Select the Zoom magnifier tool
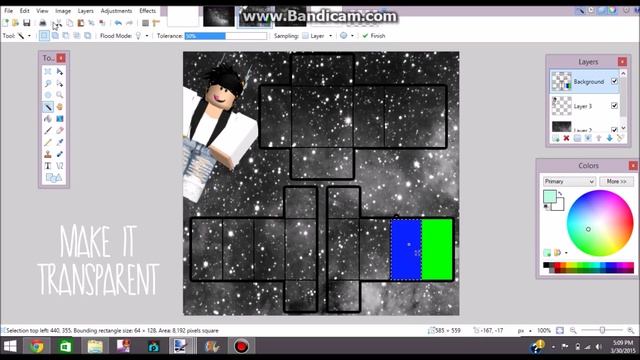The width and height of the screenshot is (640, 360). coord(60,95)
